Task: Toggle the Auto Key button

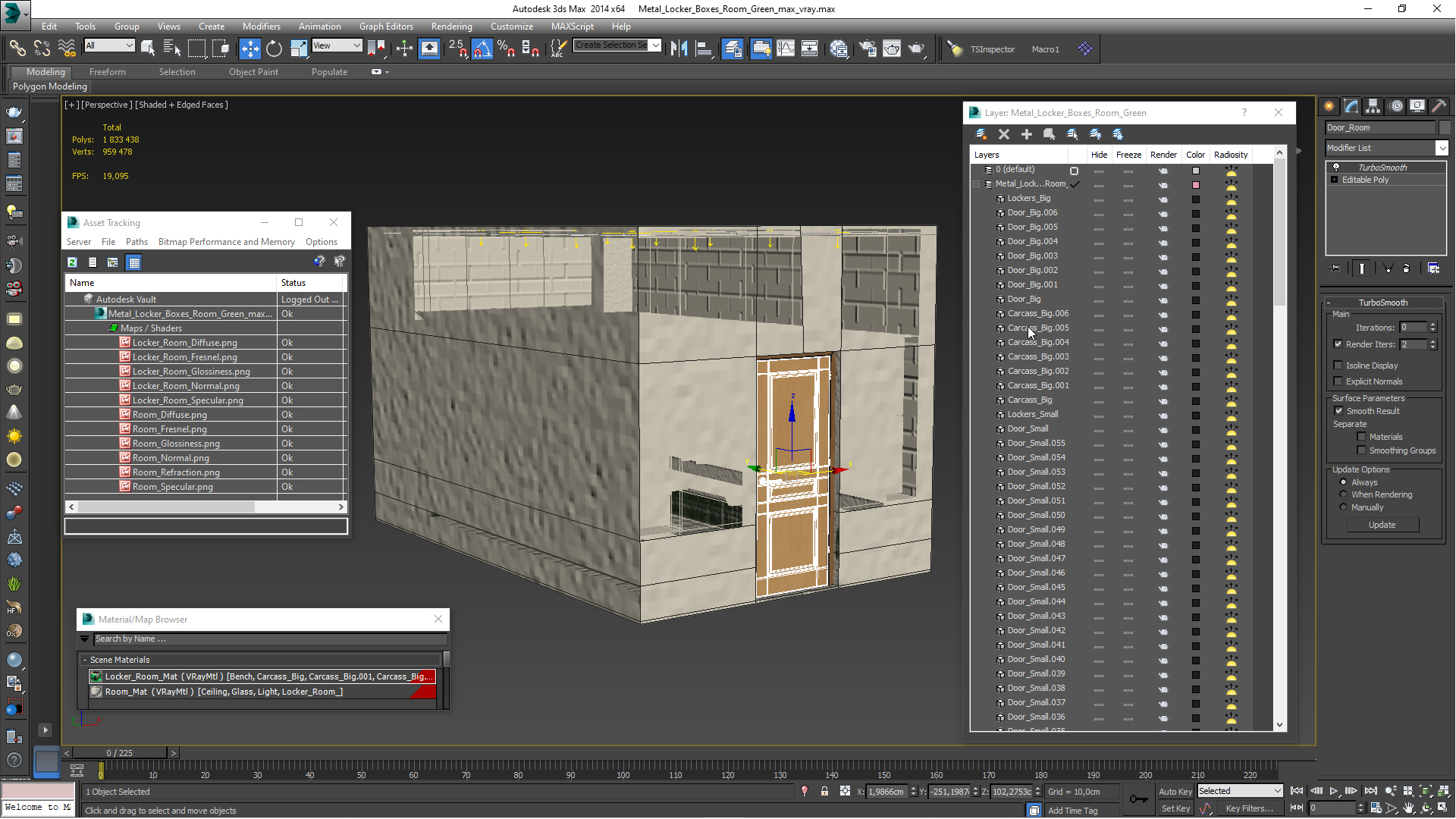Action: 1175,792
